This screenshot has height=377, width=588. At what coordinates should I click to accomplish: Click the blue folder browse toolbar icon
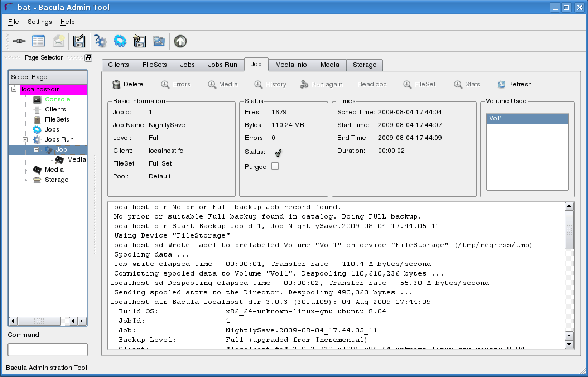(x=159, y=41)
